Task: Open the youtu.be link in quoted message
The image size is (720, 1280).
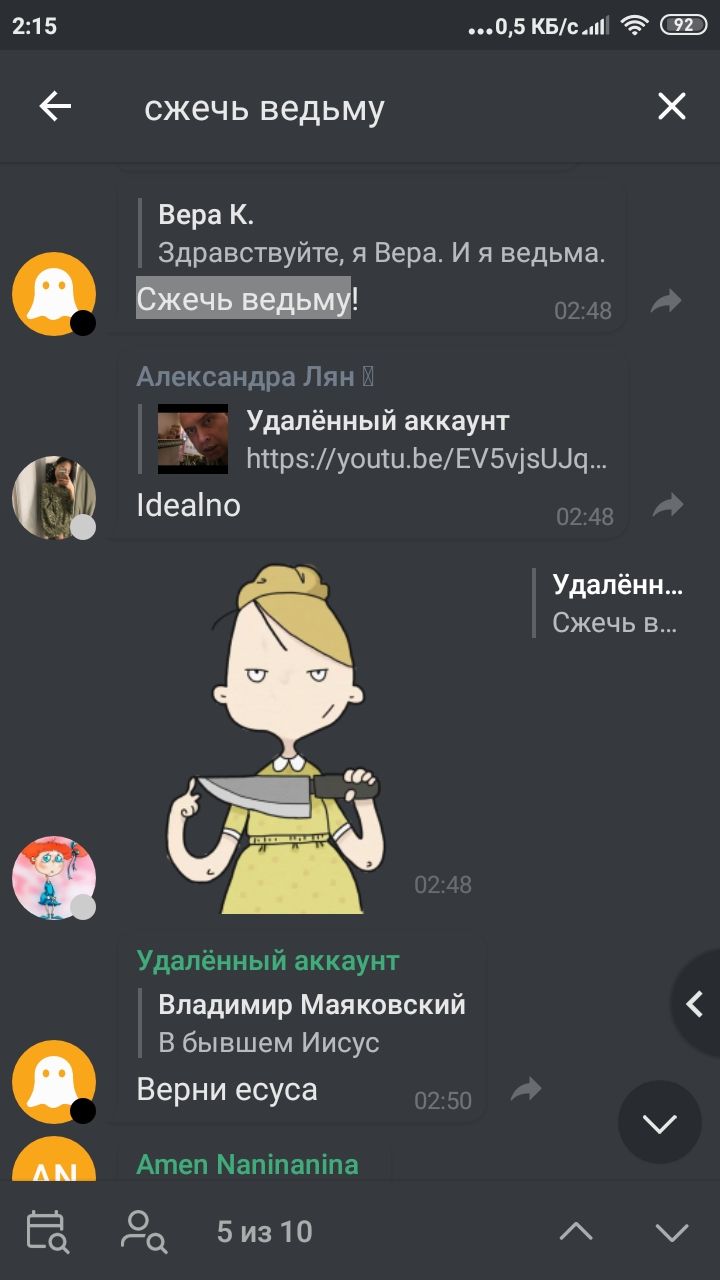Action: pyautogui.click(x=427, y=459)
